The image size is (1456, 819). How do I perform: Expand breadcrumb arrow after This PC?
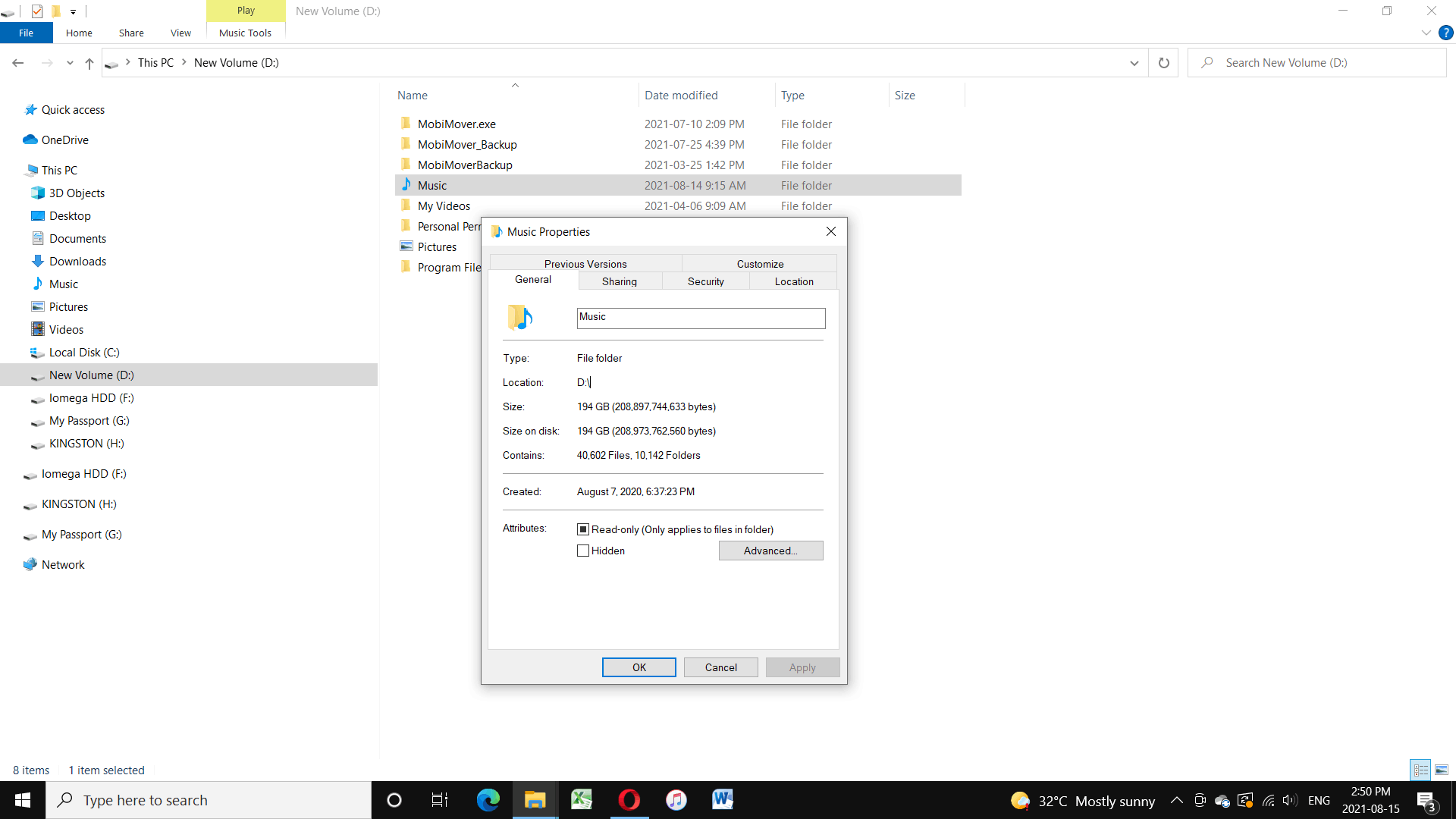pos(184,62)
